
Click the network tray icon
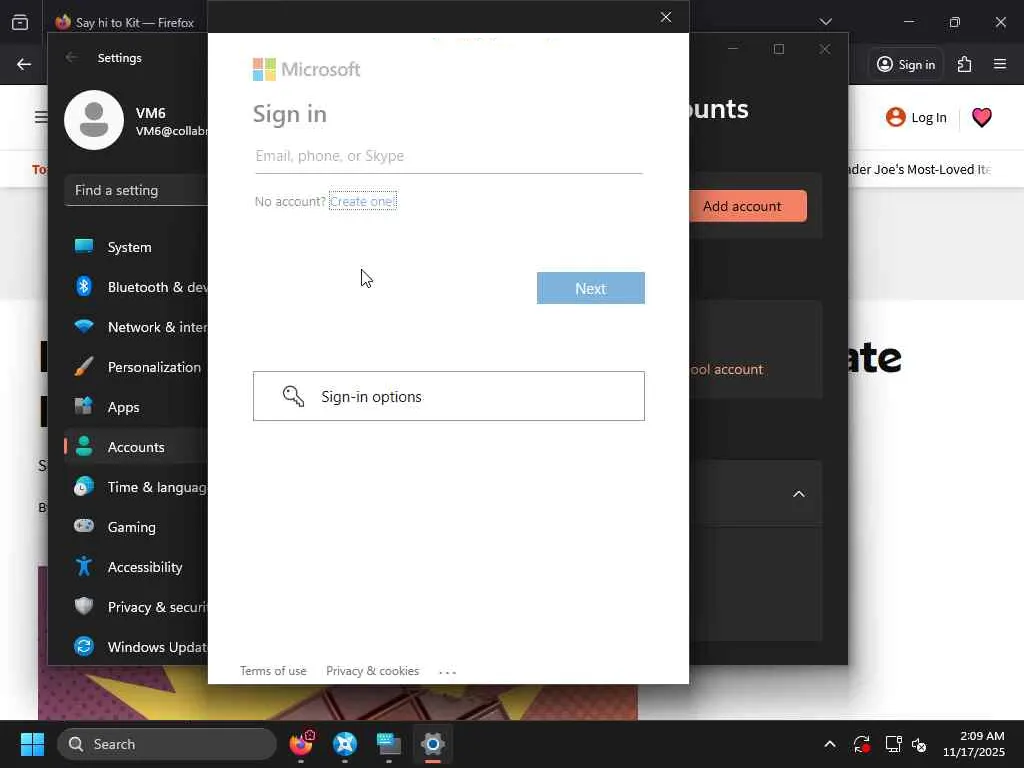[892, 744]
